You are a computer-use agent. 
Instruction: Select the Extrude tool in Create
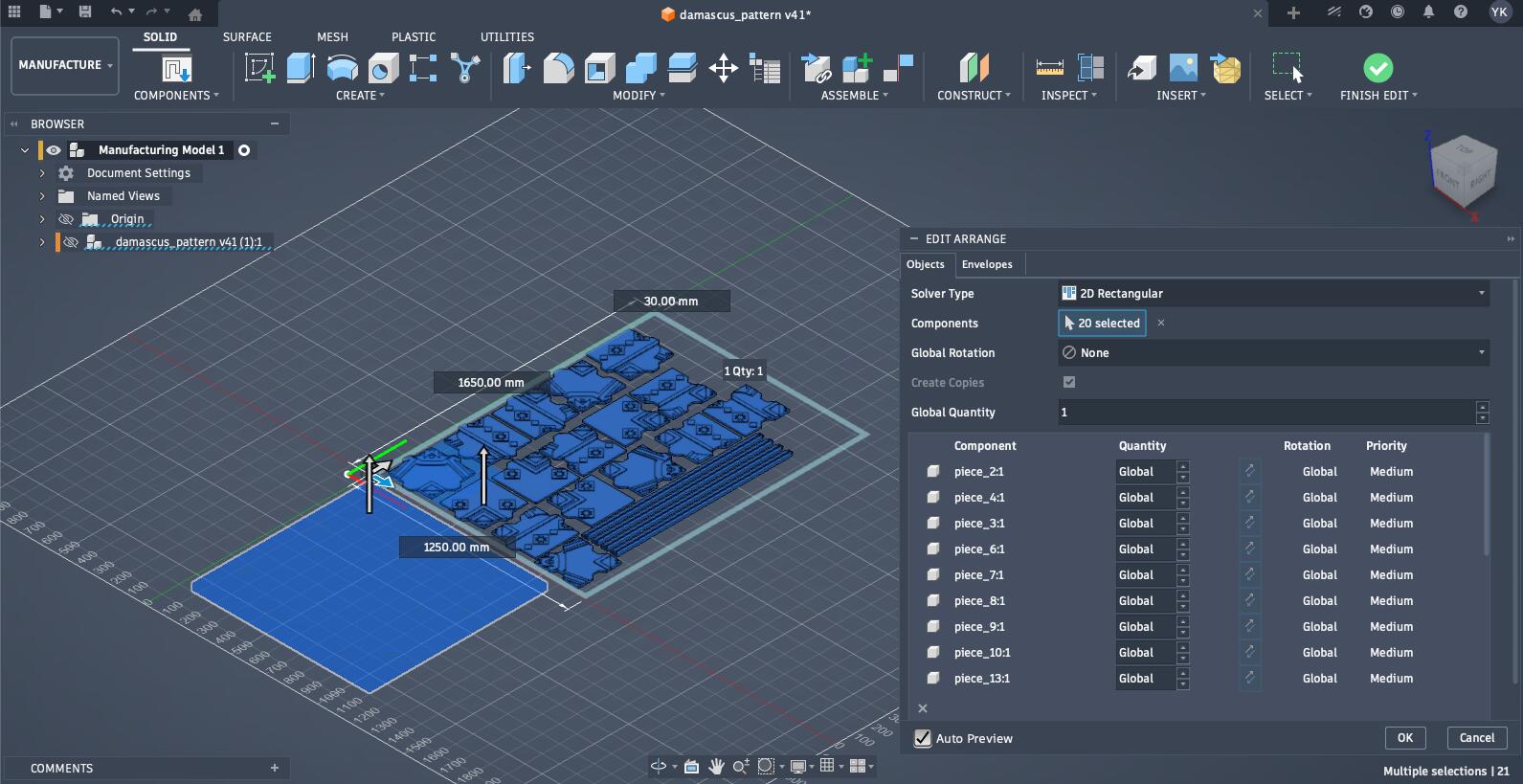coord(301,68)
